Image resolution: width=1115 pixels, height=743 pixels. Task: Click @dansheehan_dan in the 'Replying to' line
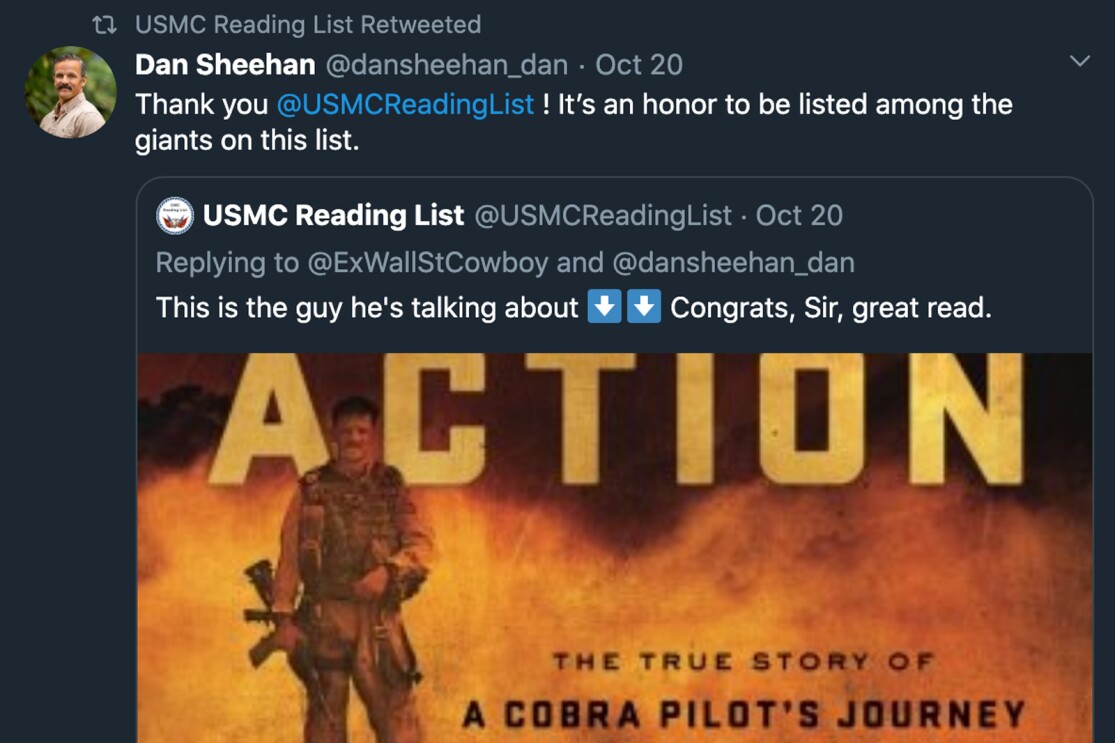coord(733,262)
